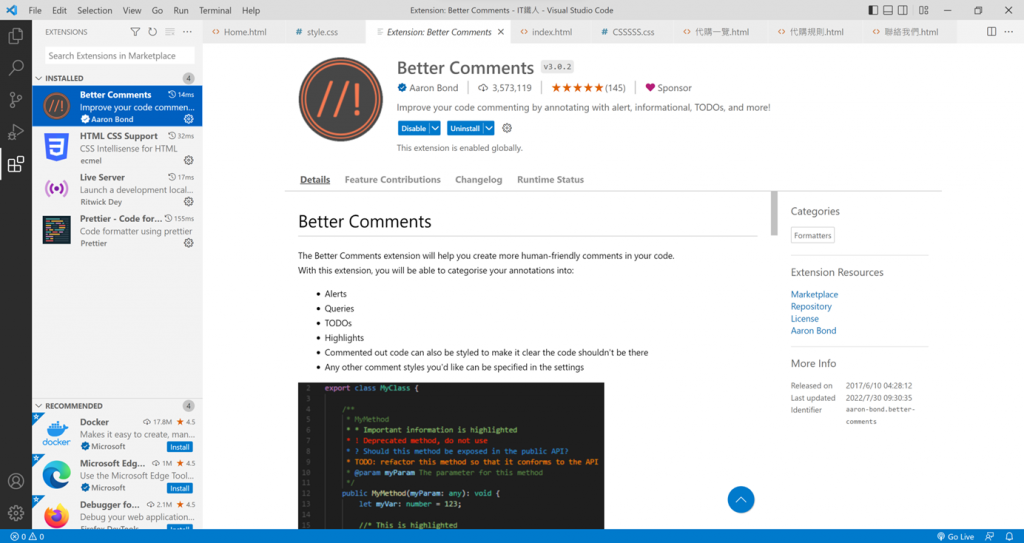This screenshot has height=543, width=1024.
Task: Toggle secondary side bar layout icon
Action: click(903, 10)
